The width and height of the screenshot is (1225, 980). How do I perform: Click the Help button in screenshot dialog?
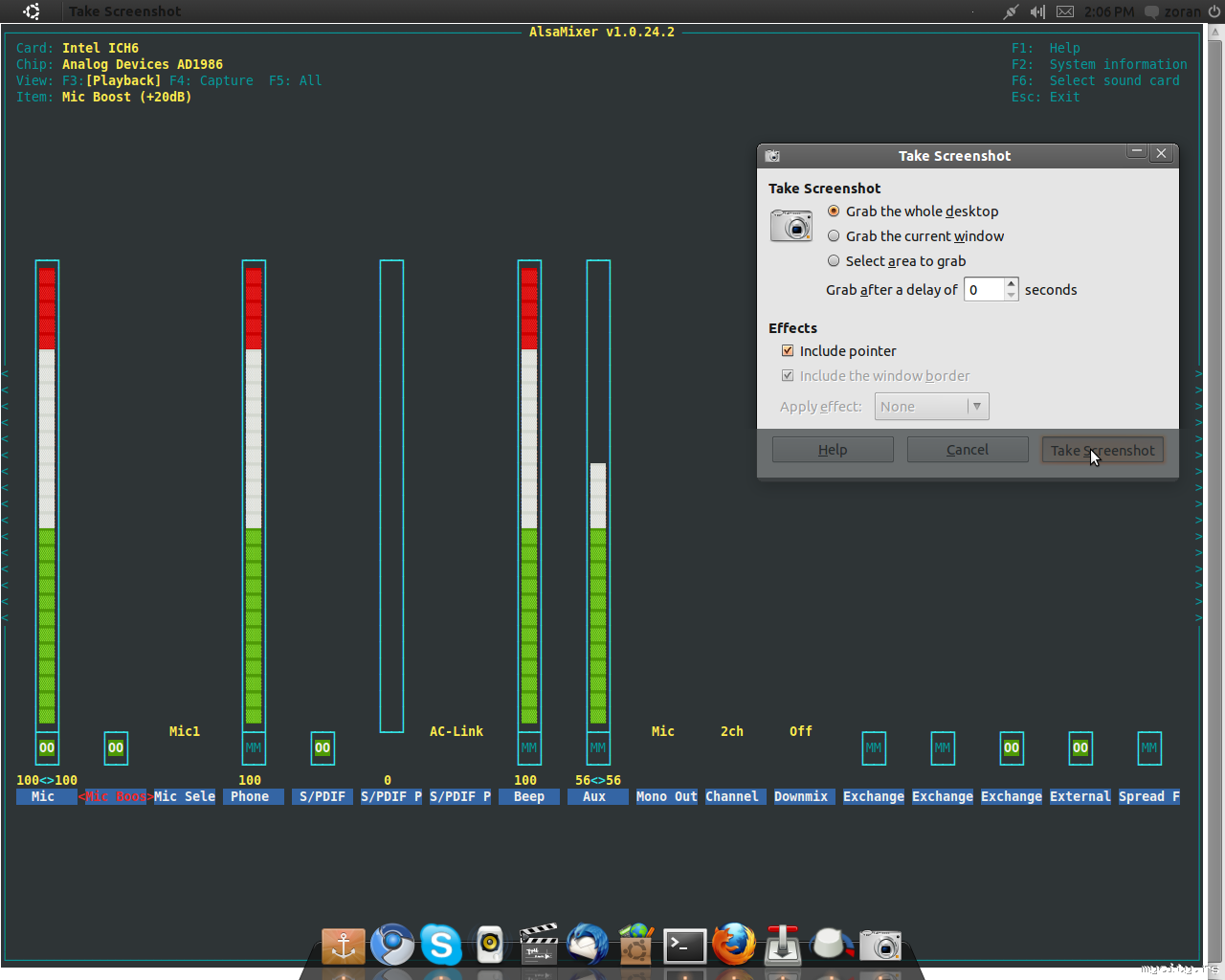833,450
